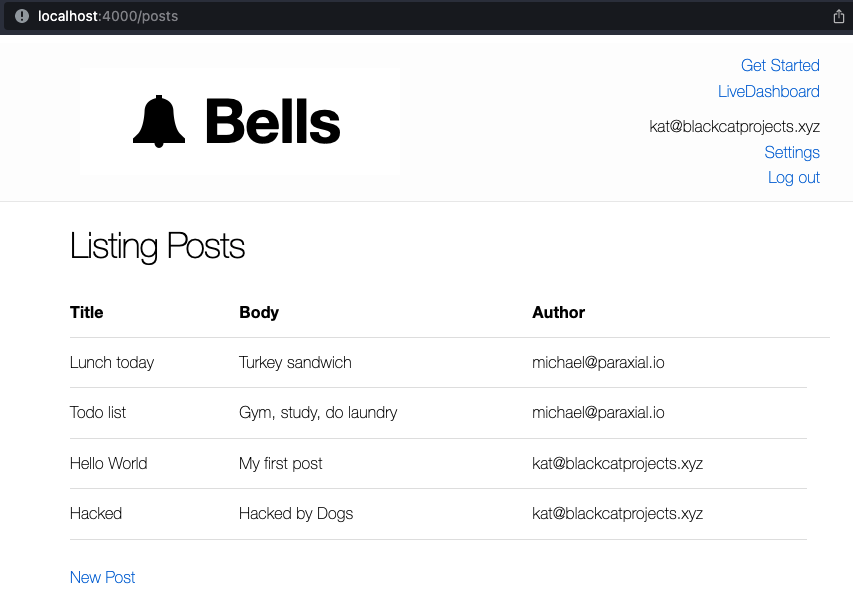The width and height of the screenshot is (853, 615).
Task: Click michael@paraxial.io in the Lunch today row
Action: pos(598,363)
